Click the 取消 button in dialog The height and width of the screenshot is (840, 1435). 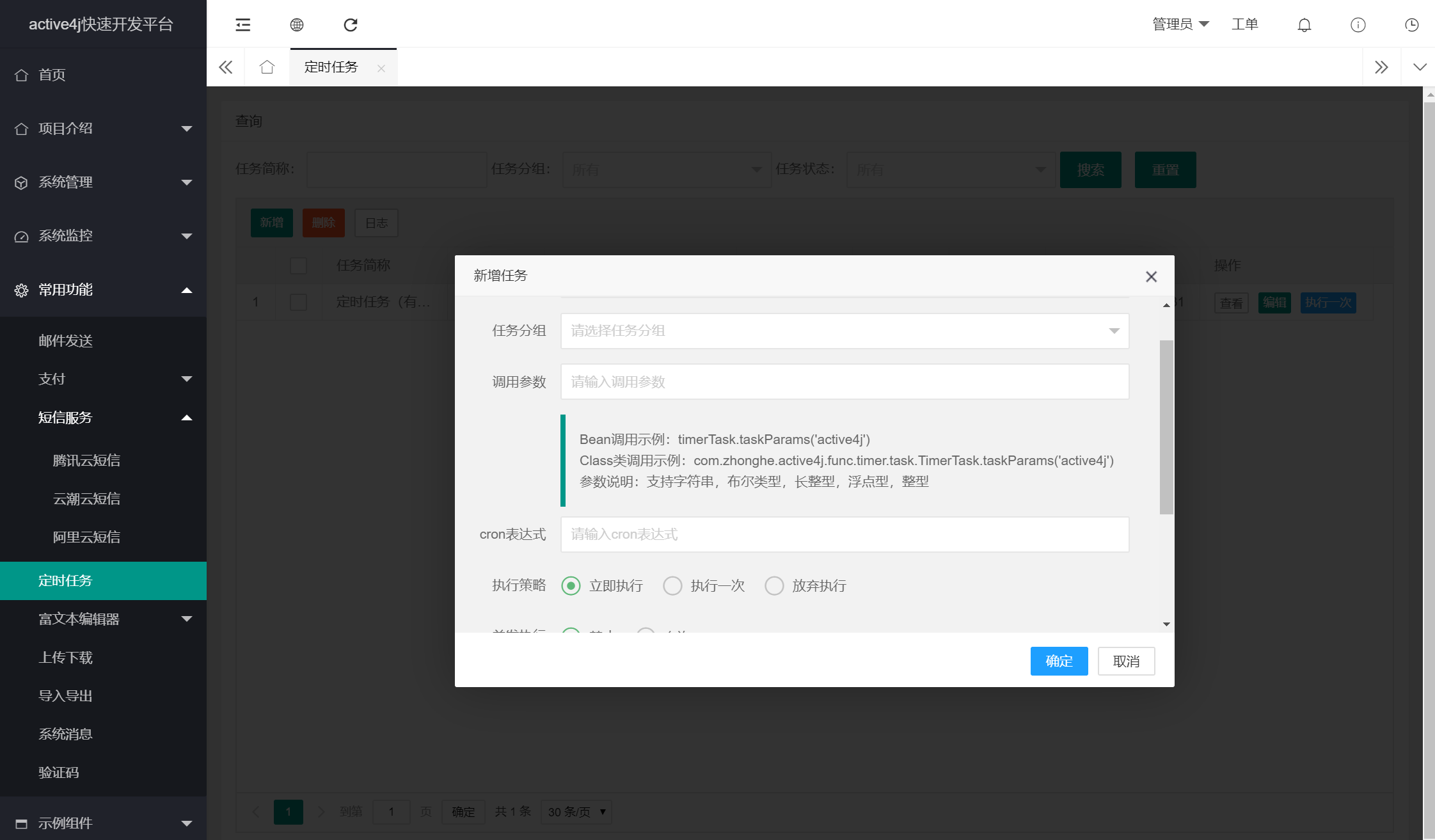point(1126,661)
